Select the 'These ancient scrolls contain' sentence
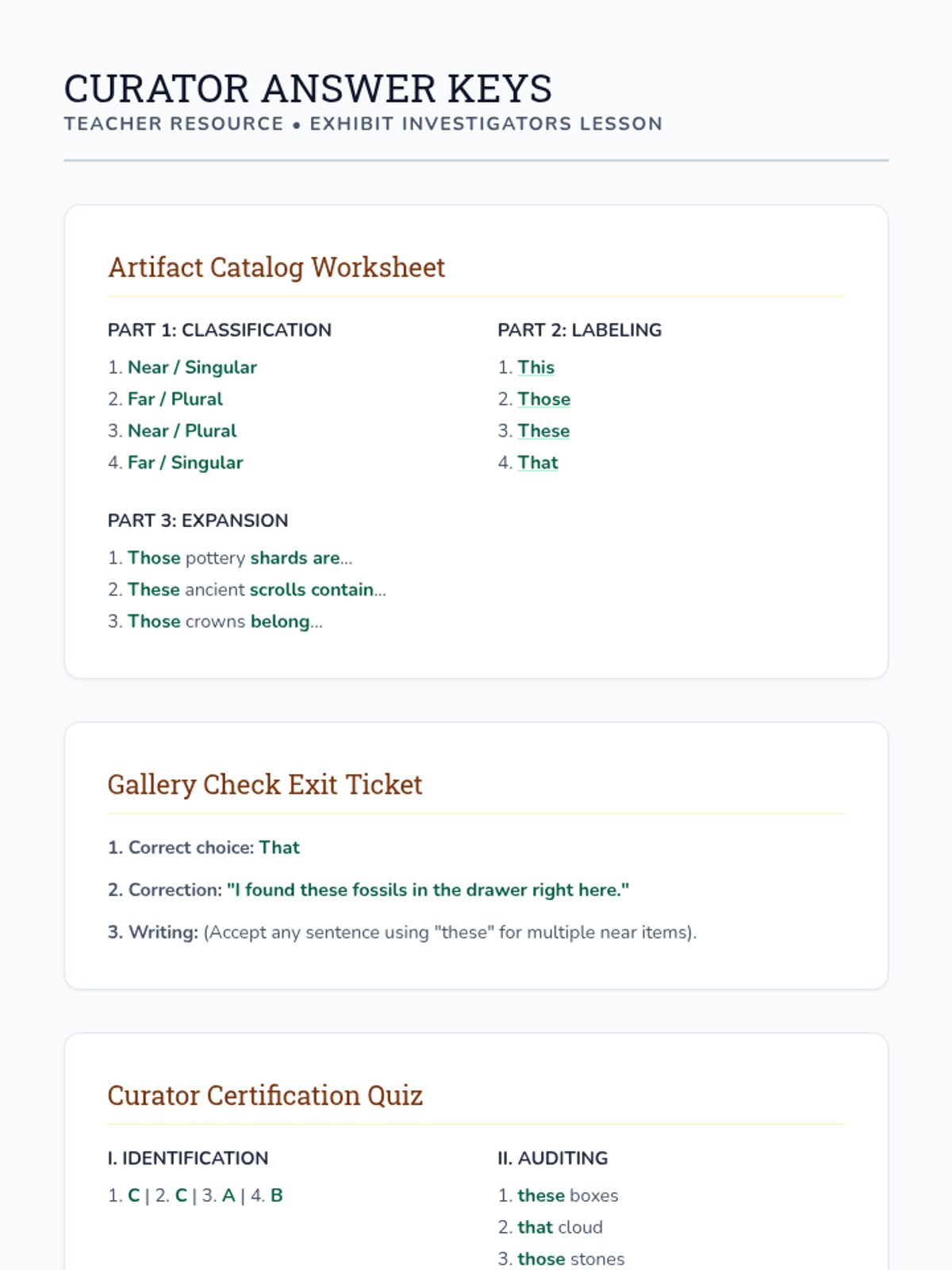Viewport: 952px width, 1270px height. [x=257, y=590]
